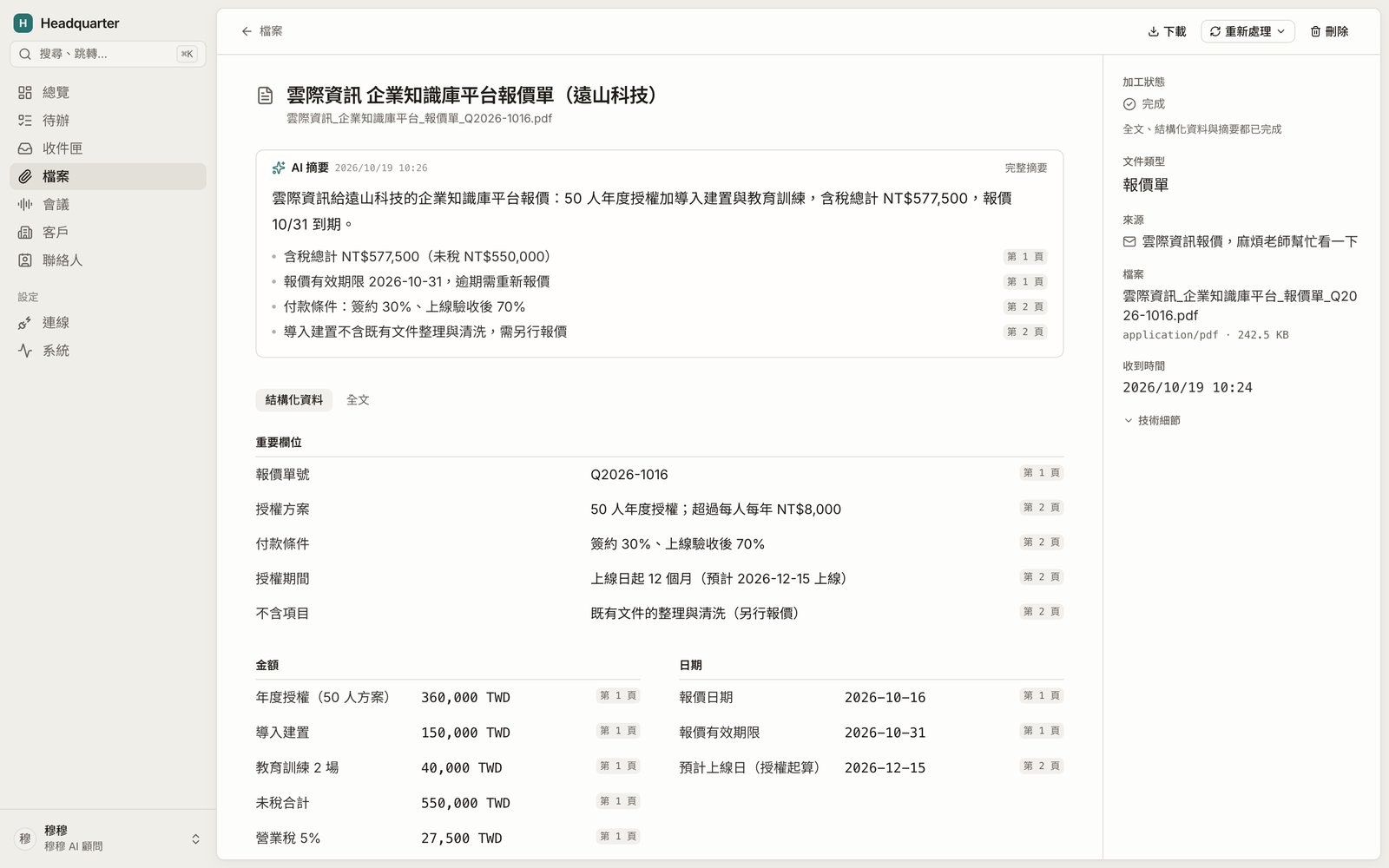Click page badge for 年度授權 amount
Screen dimensions: 1389x868
[618, 696]
